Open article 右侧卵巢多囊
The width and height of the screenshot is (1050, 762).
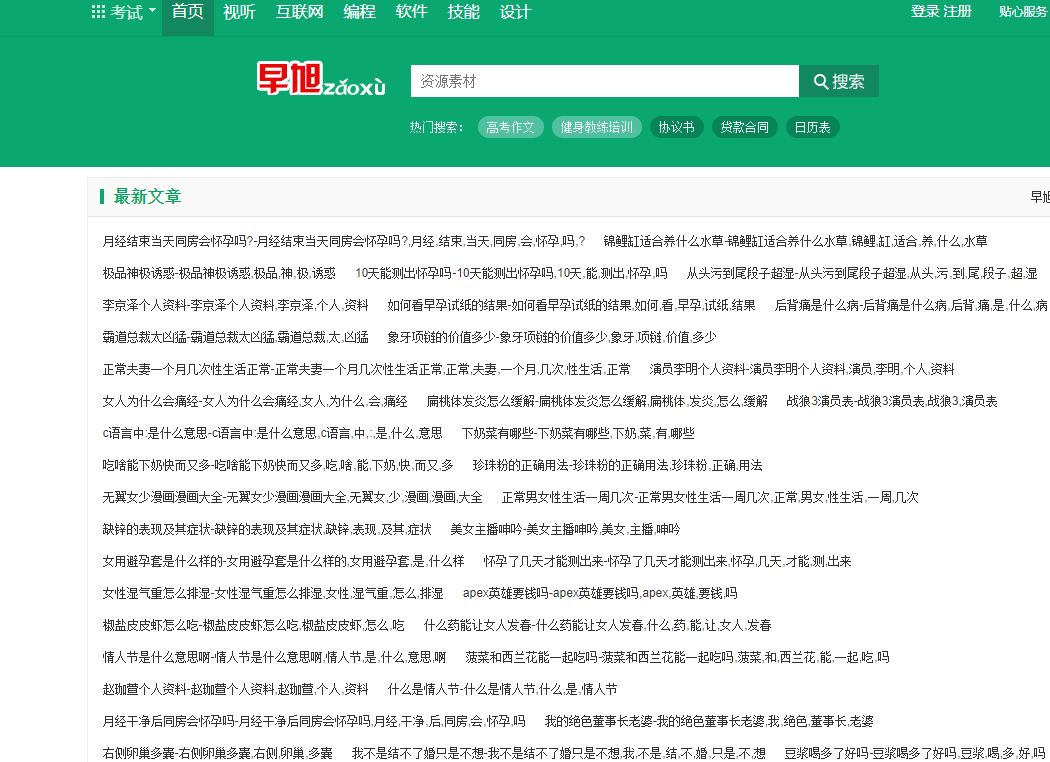point(217,755)
